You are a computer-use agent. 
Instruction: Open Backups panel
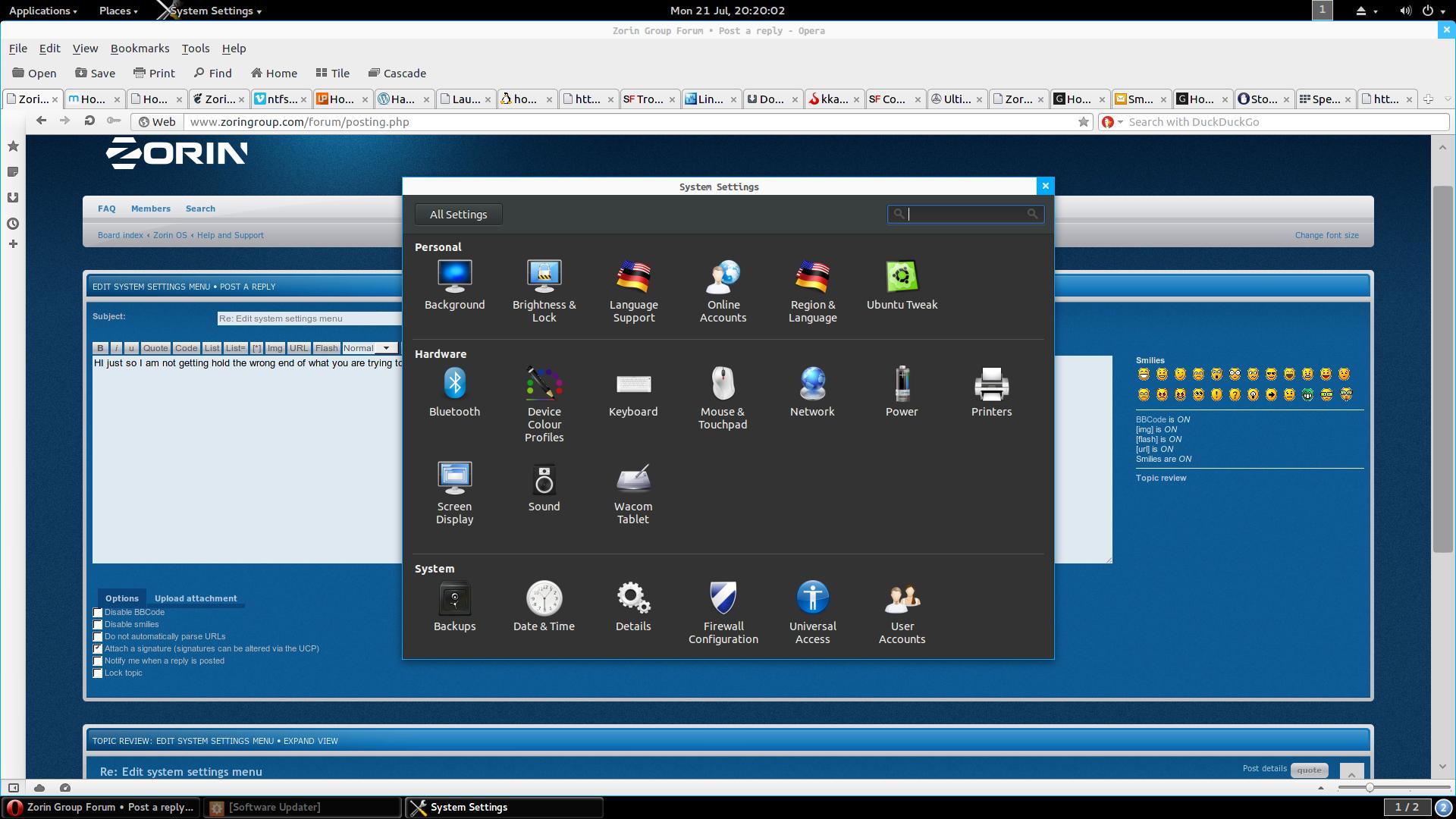pos(454,607)
